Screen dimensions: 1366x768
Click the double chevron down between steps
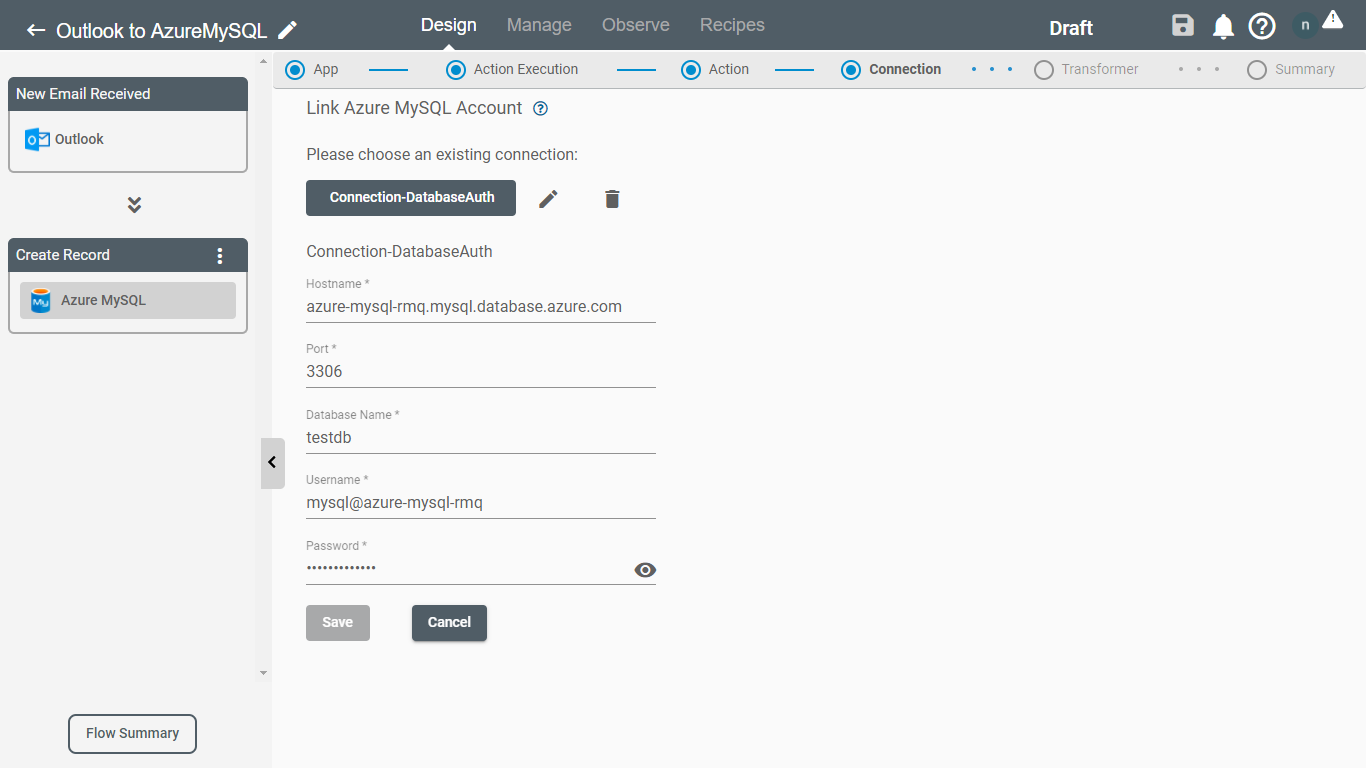click(x=134, y=205)
